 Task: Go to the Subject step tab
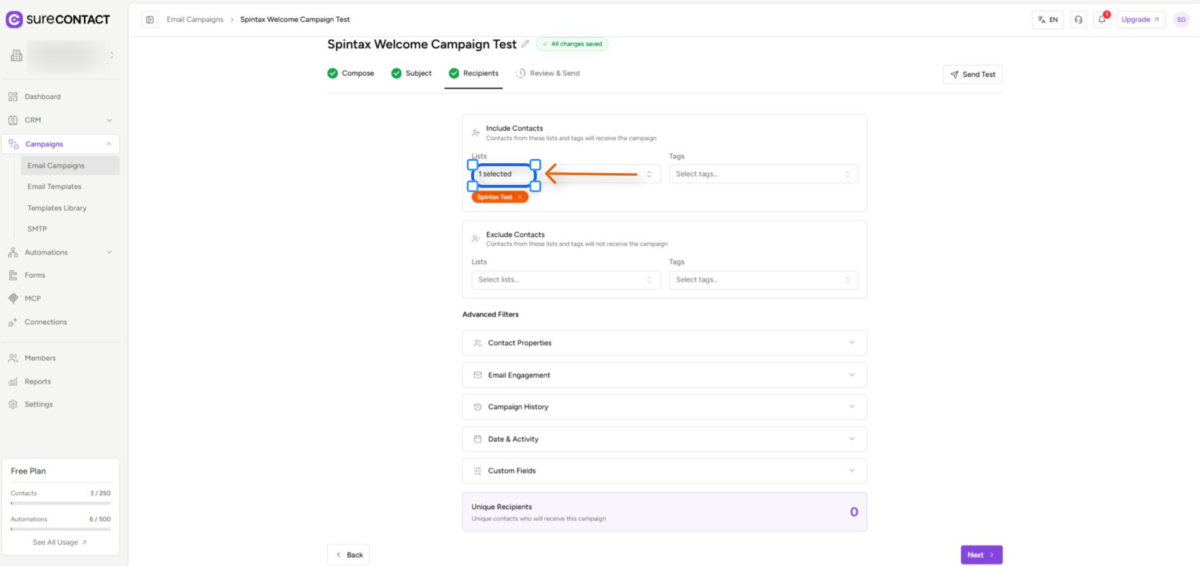tap(411, 73)
